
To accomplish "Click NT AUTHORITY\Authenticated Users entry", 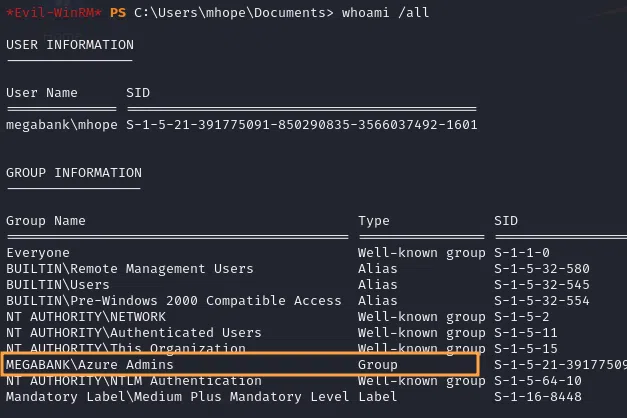I will pos(133,333).
